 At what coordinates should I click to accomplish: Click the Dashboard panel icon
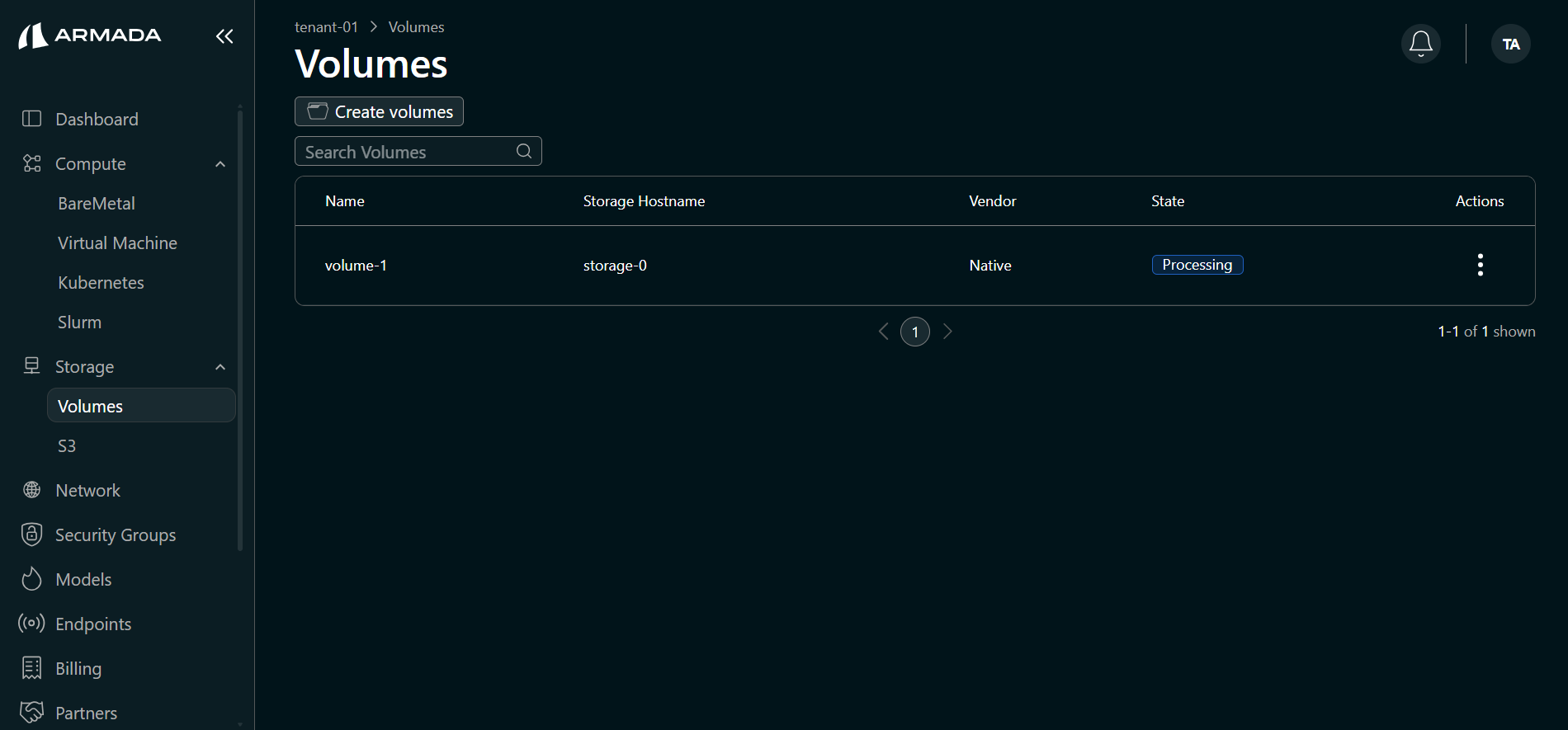[x=31, y=119]
